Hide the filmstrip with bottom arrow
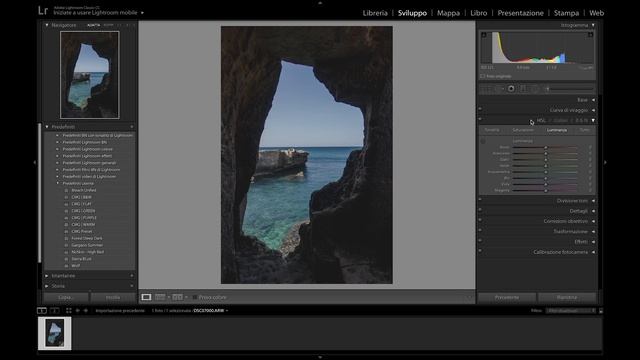640x360 pixels. tap(320, 357)
